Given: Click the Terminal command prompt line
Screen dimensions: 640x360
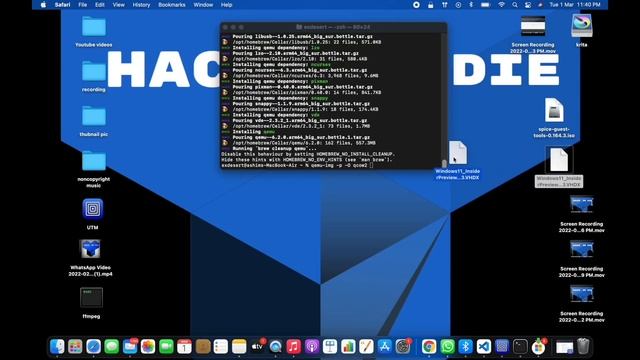Looking at the screenshot, I should (x=297, y=165).
